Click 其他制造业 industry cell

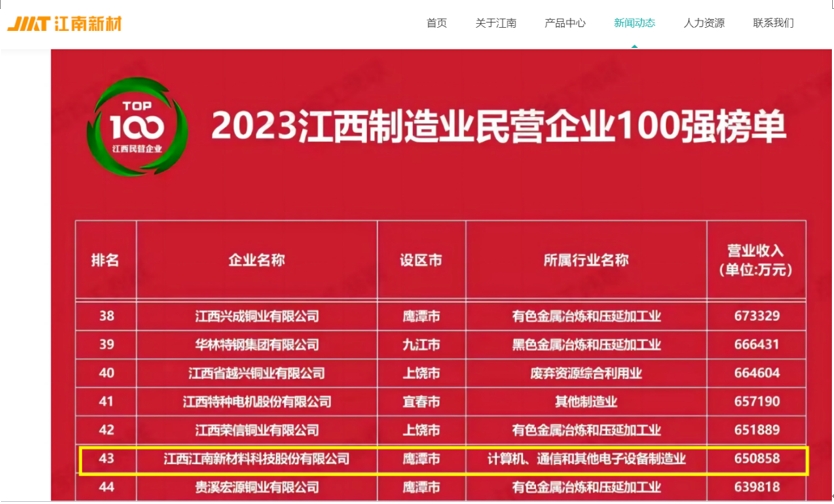[x=586, y=401]
